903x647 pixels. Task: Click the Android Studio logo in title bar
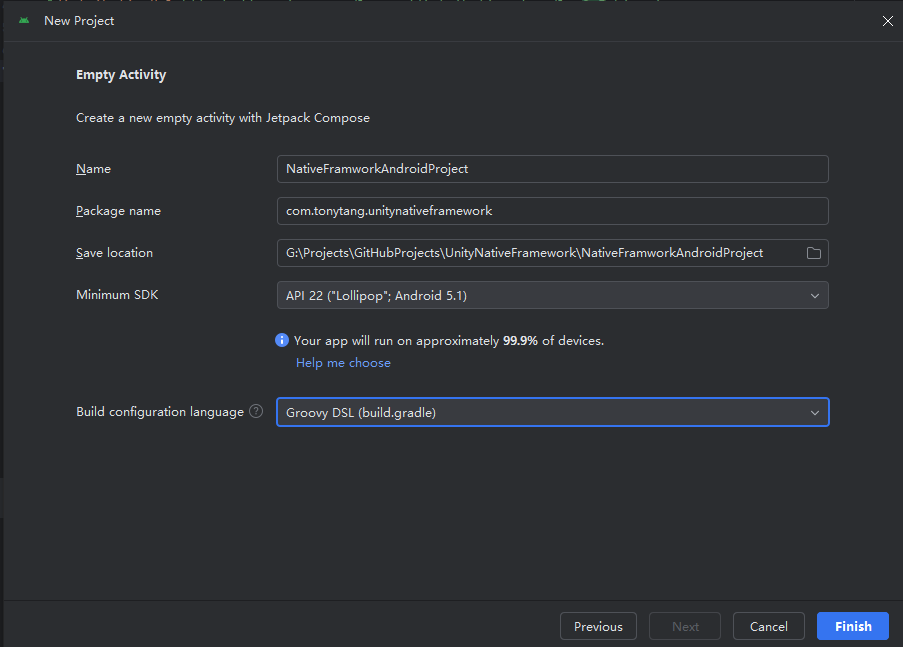point(24,20)
